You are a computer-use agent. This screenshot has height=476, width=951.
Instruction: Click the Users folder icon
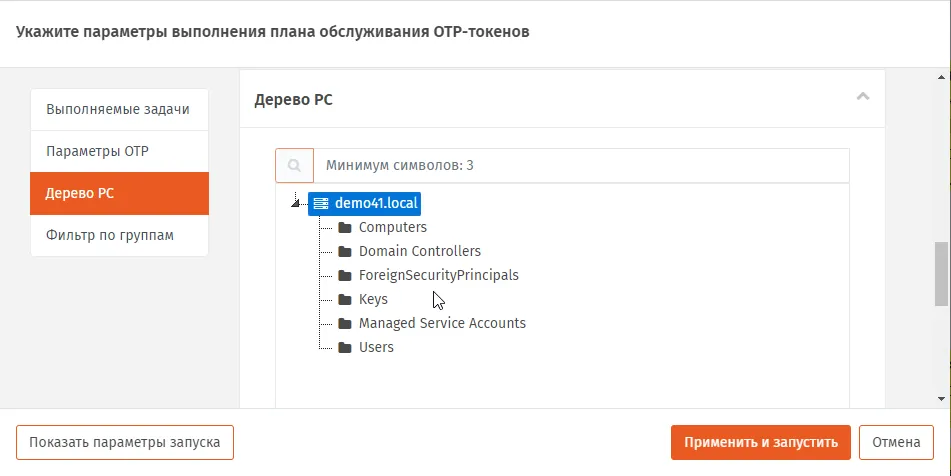click(x=345, y=347)
